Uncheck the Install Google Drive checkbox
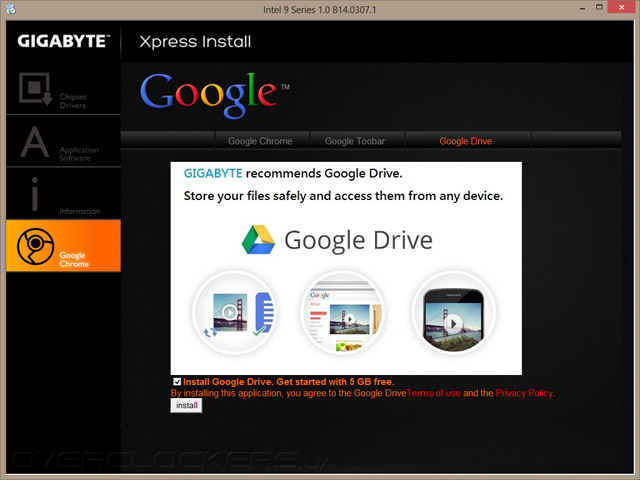Image resolution: width=640 pixels, height=480 pixels. pyautogui.click(x=177, y=382)
